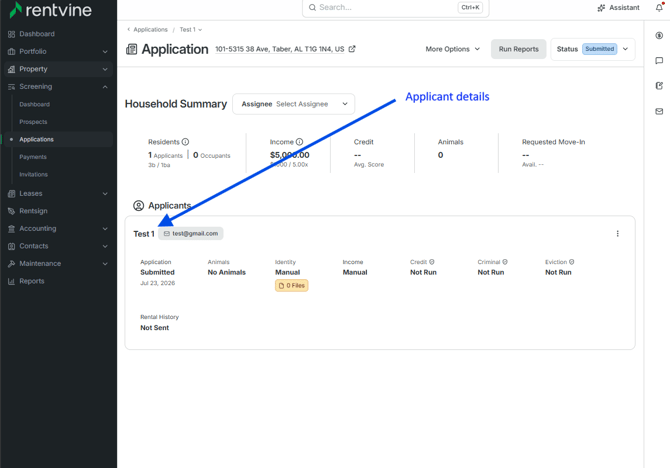Image resolution: width=670 pixels, height=468 pixels.
Task: Go back to Applications breadcrumb
Action: [x=150, y=29]
